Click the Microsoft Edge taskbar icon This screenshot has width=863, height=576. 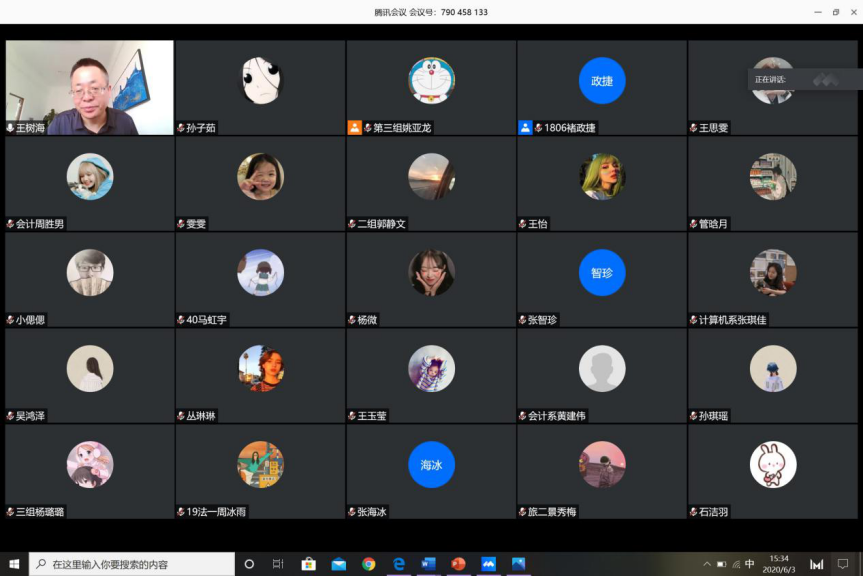click(398, 564)
